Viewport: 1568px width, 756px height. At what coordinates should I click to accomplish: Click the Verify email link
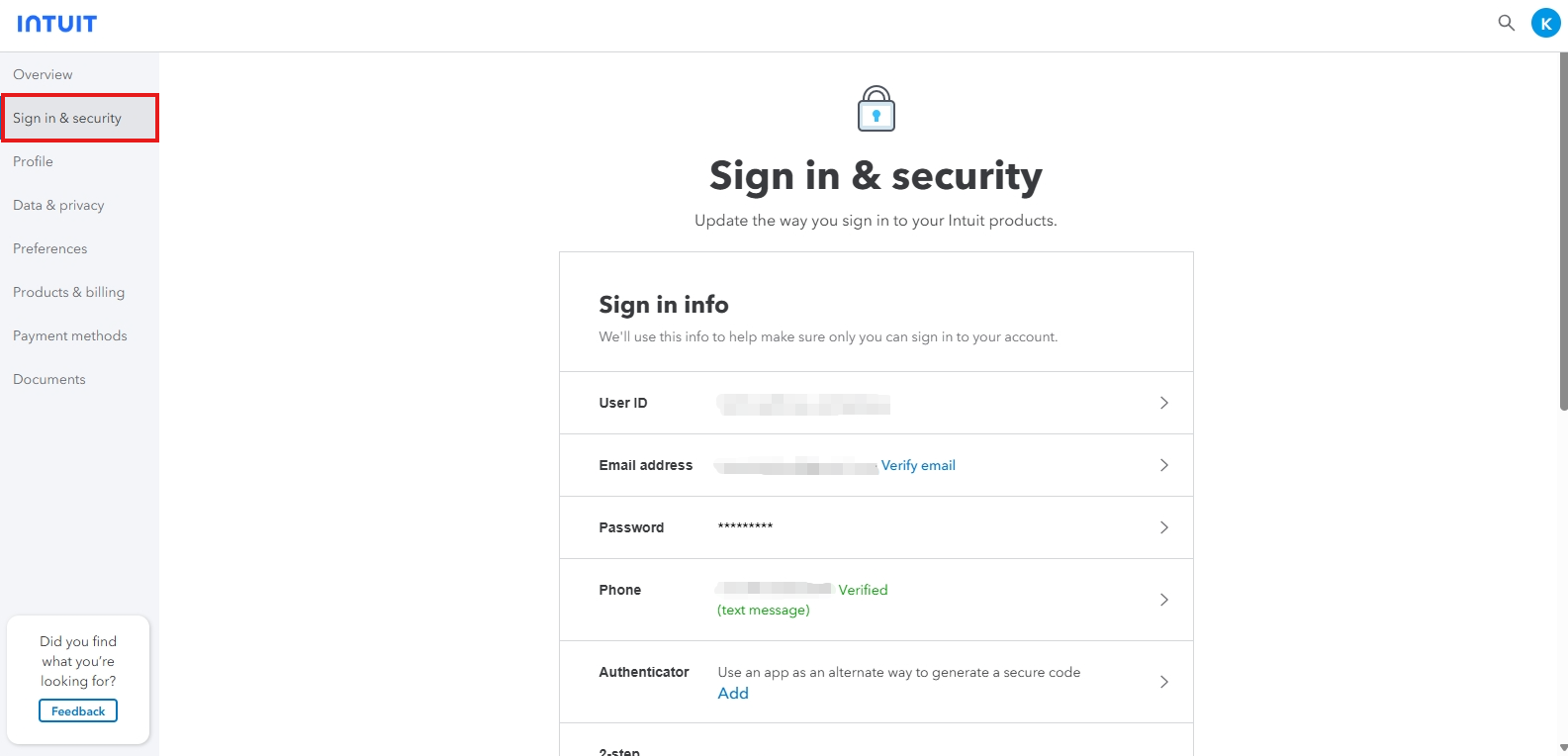click(918, 465)
